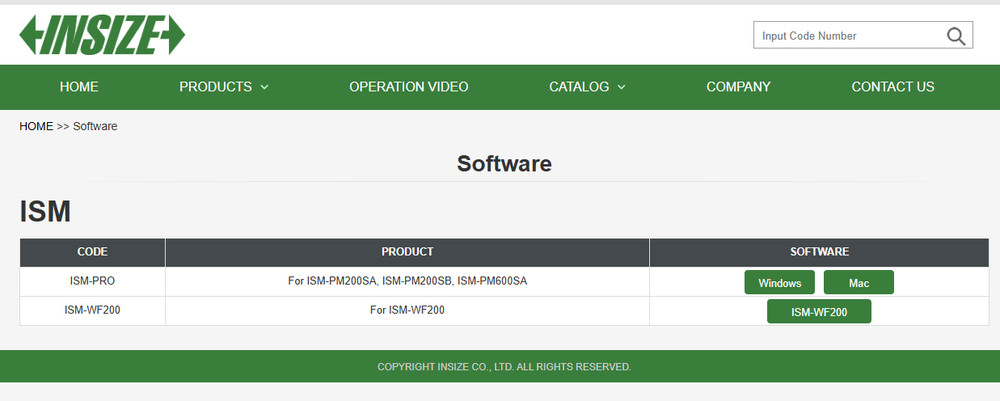Expand the chevron arrow beside PRODUCTS

(265, 88)
